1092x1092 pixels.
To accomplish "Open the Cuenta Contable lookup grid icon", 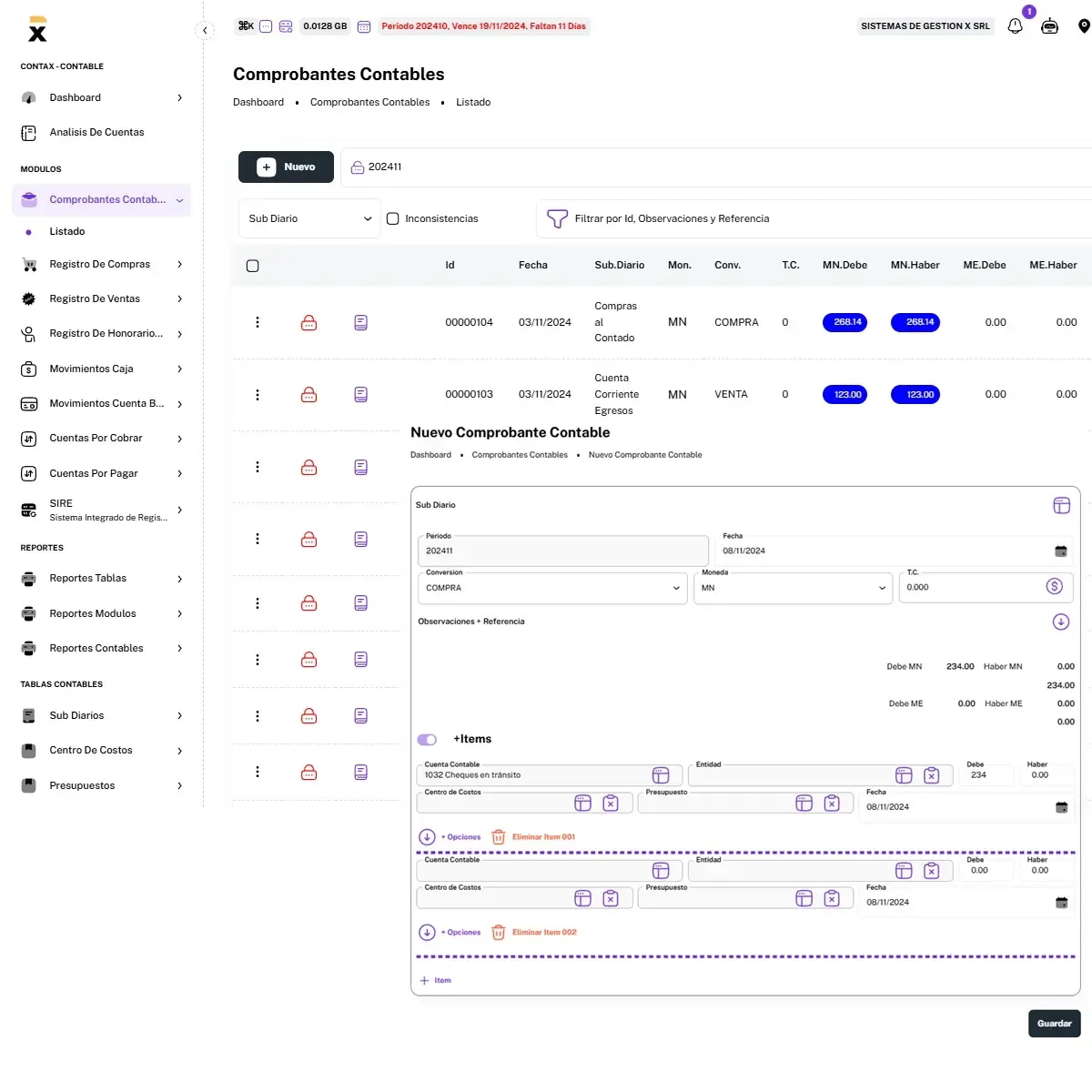I will pos(661,774).
